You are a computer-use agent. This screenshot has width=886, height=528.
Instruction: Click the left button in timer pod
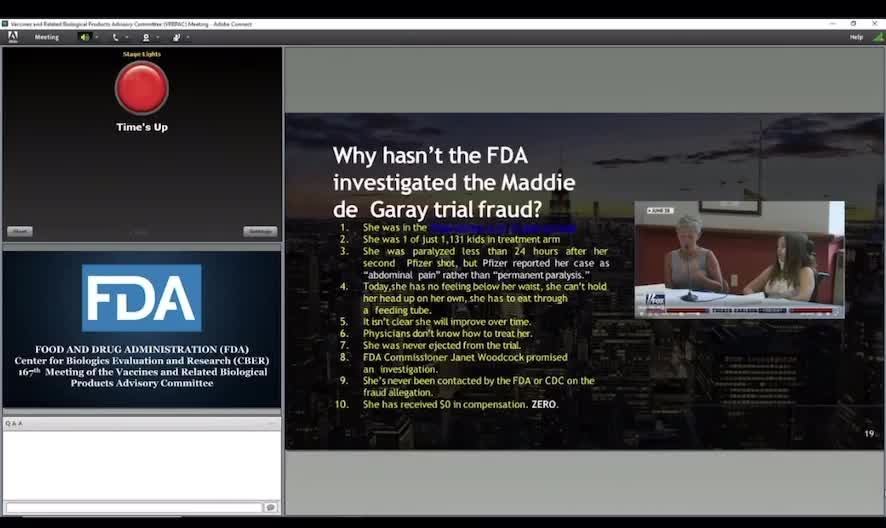point(20,231)
